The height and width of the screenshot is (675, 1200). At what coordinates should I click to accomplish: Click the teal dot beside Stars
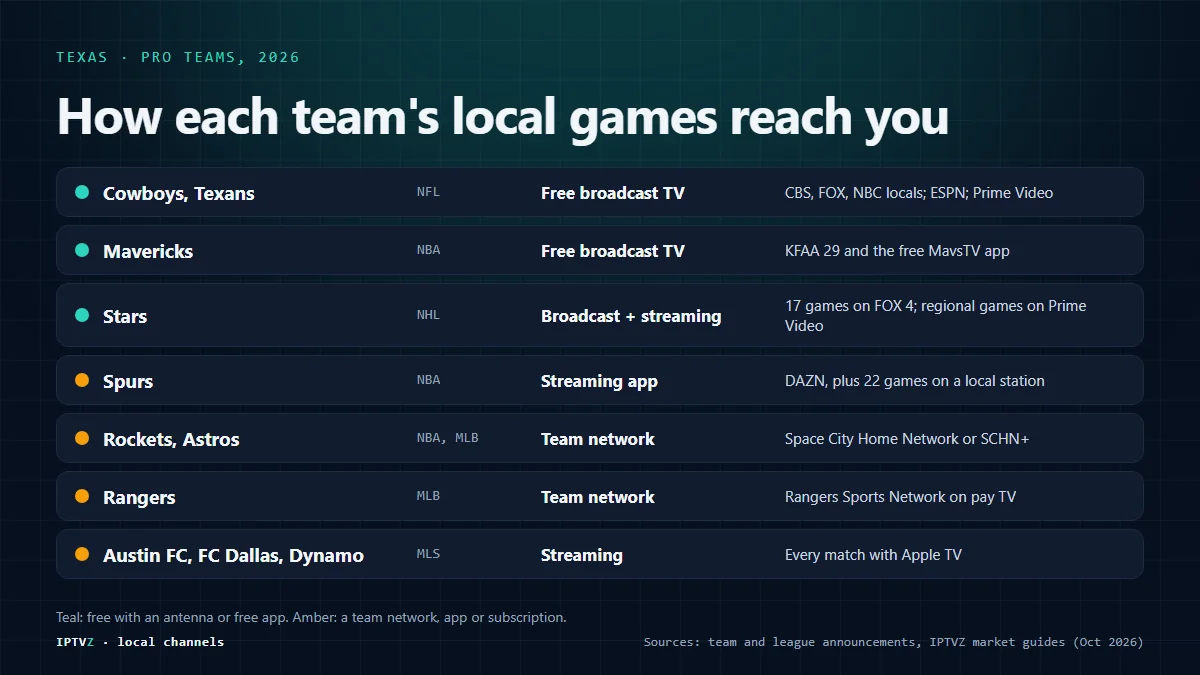[x=82, y=315]
